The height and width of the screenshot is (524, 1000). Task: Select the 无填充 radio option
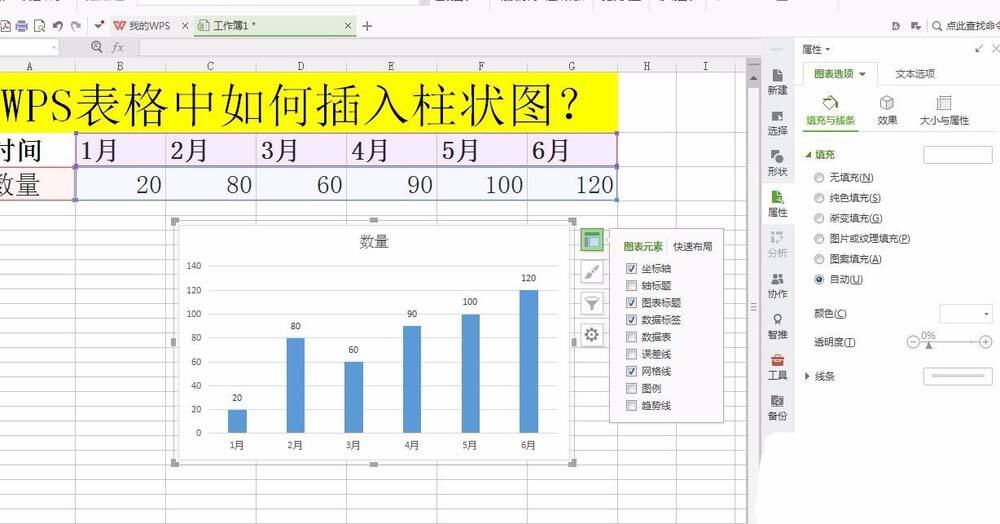pyautogui.click(x=819, y=178)
